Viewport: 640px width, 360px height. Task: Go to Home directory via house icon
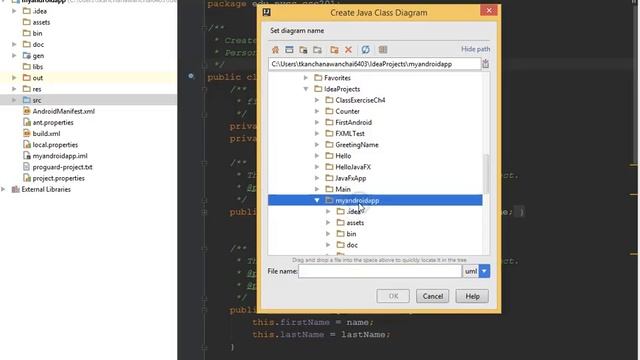click(x=275, y=50)
